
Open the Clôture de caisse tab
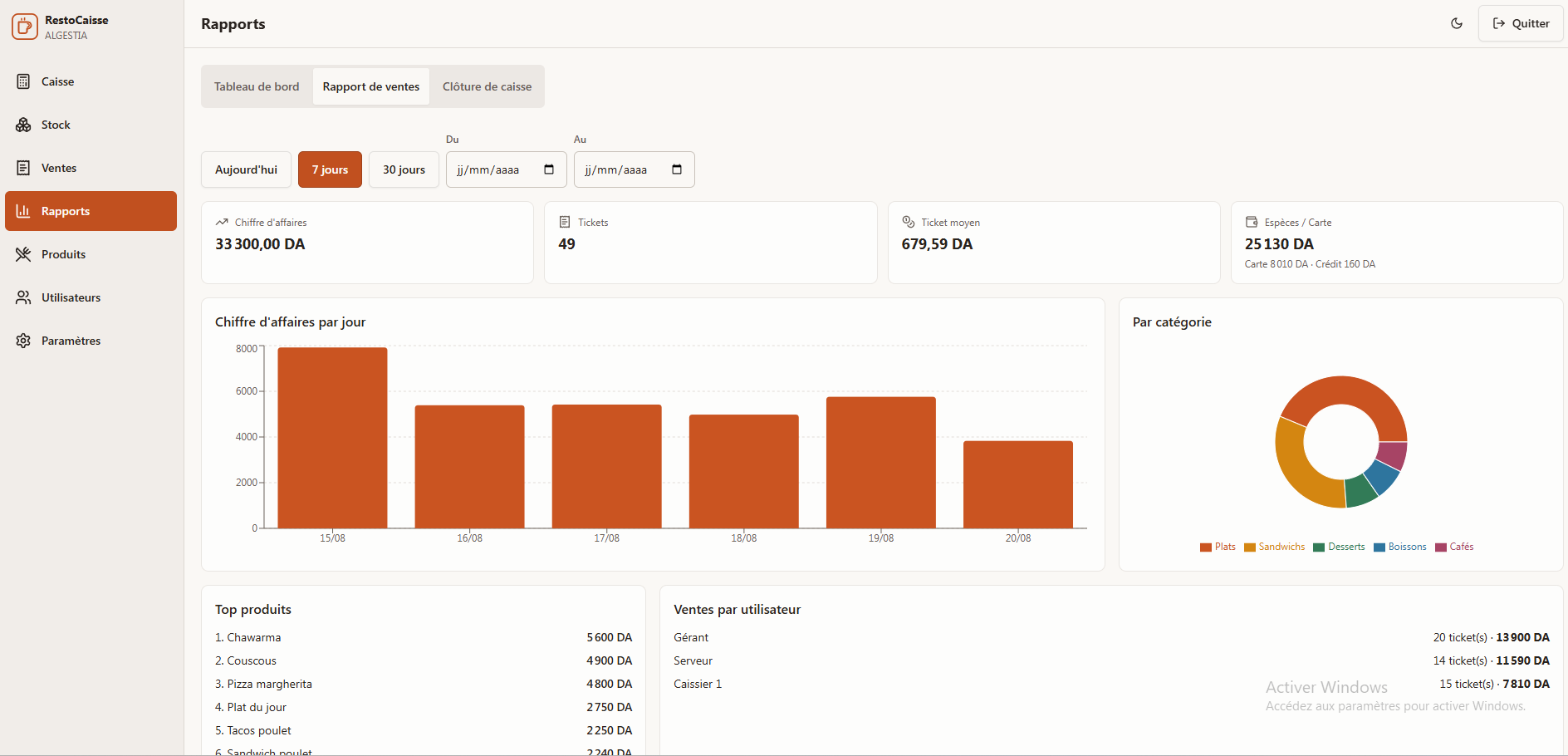pos(487,86)
